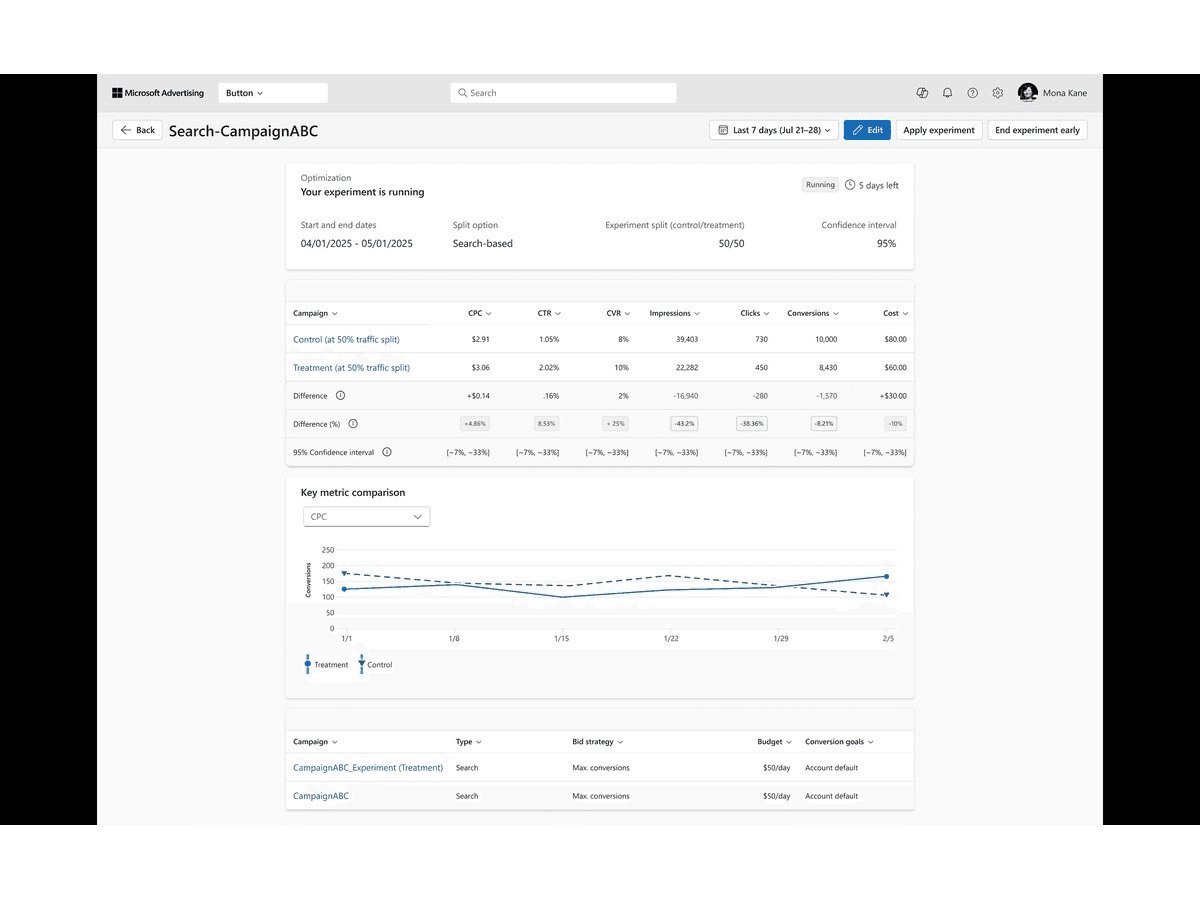1200x900 pixels.
Task: Click the 04/01/2025 - 05/01/2025 dates
Action: tap(357, 244)
